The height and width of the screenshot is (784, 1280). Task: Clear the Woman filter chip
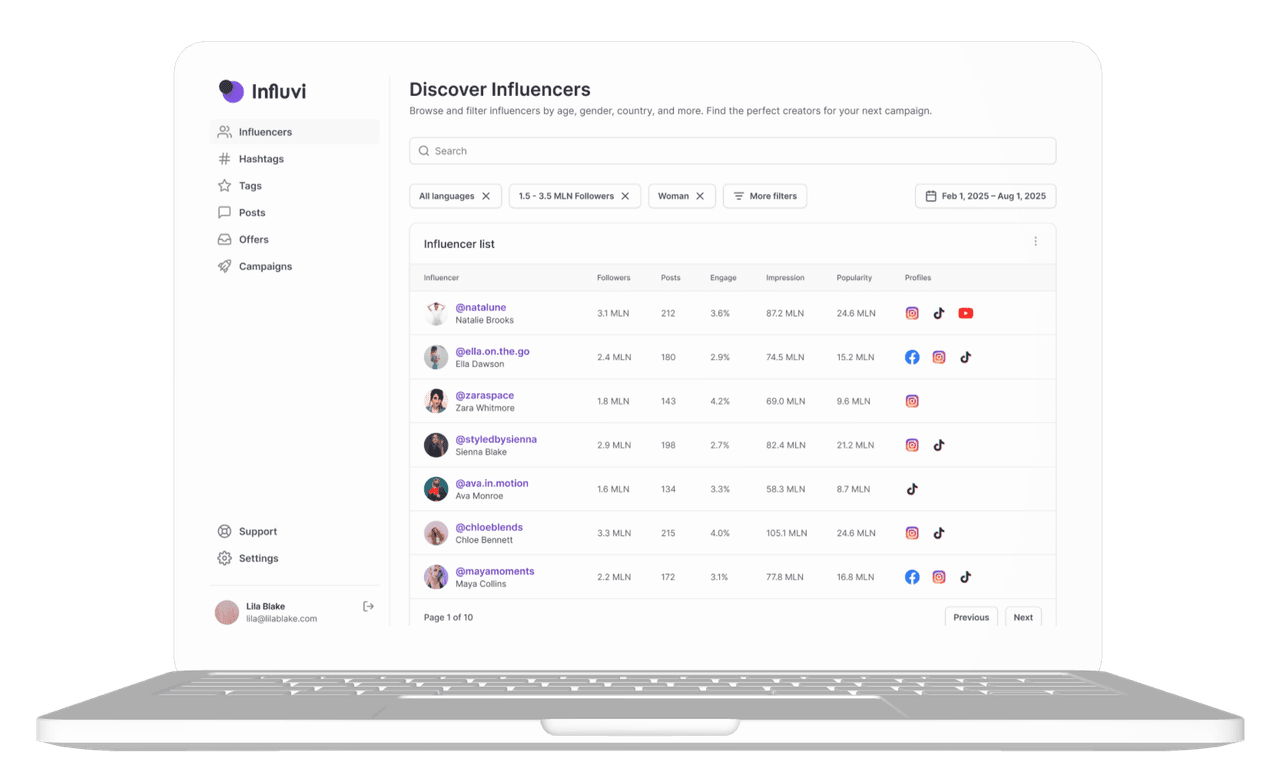pyautogui.click(x=700, y=196)
